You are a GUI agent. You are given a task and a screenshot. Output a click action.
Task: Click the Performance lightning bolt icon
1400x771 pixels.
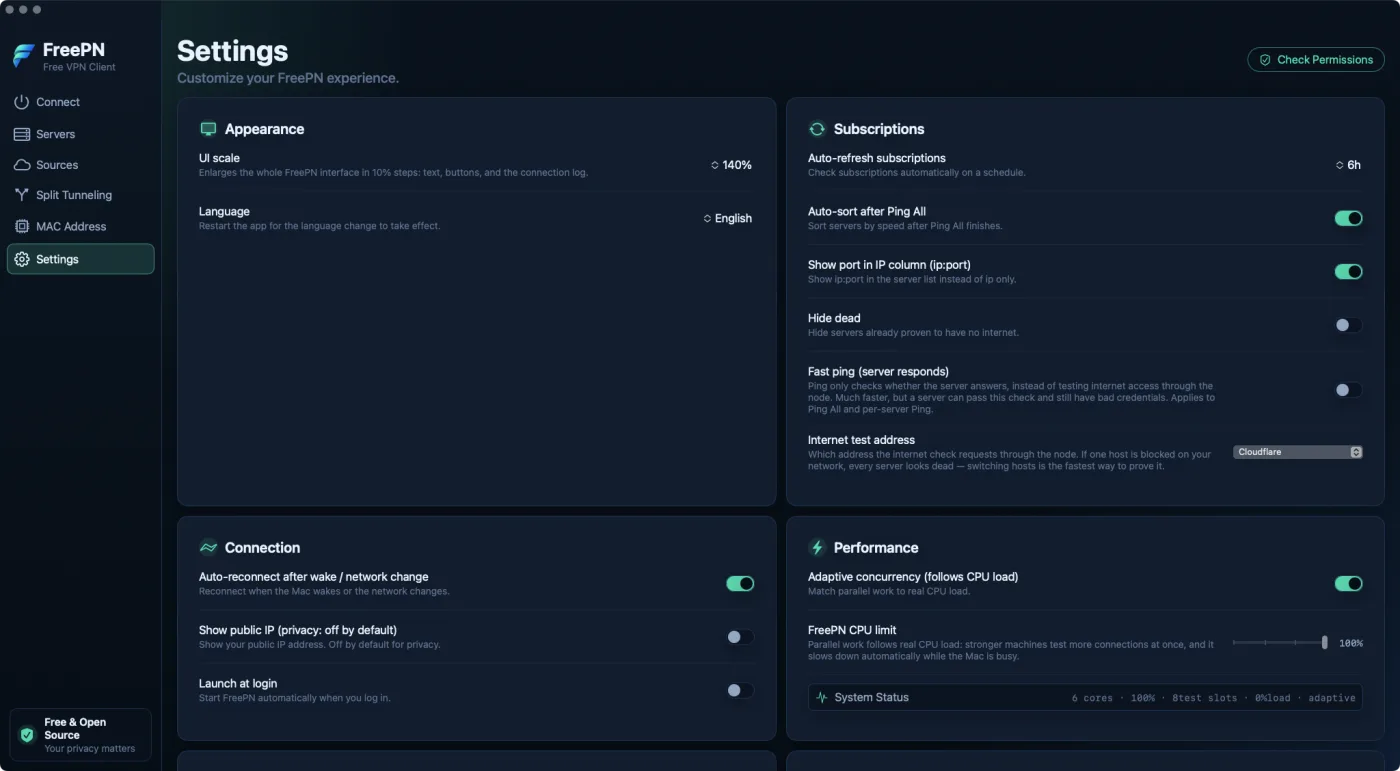817,548
